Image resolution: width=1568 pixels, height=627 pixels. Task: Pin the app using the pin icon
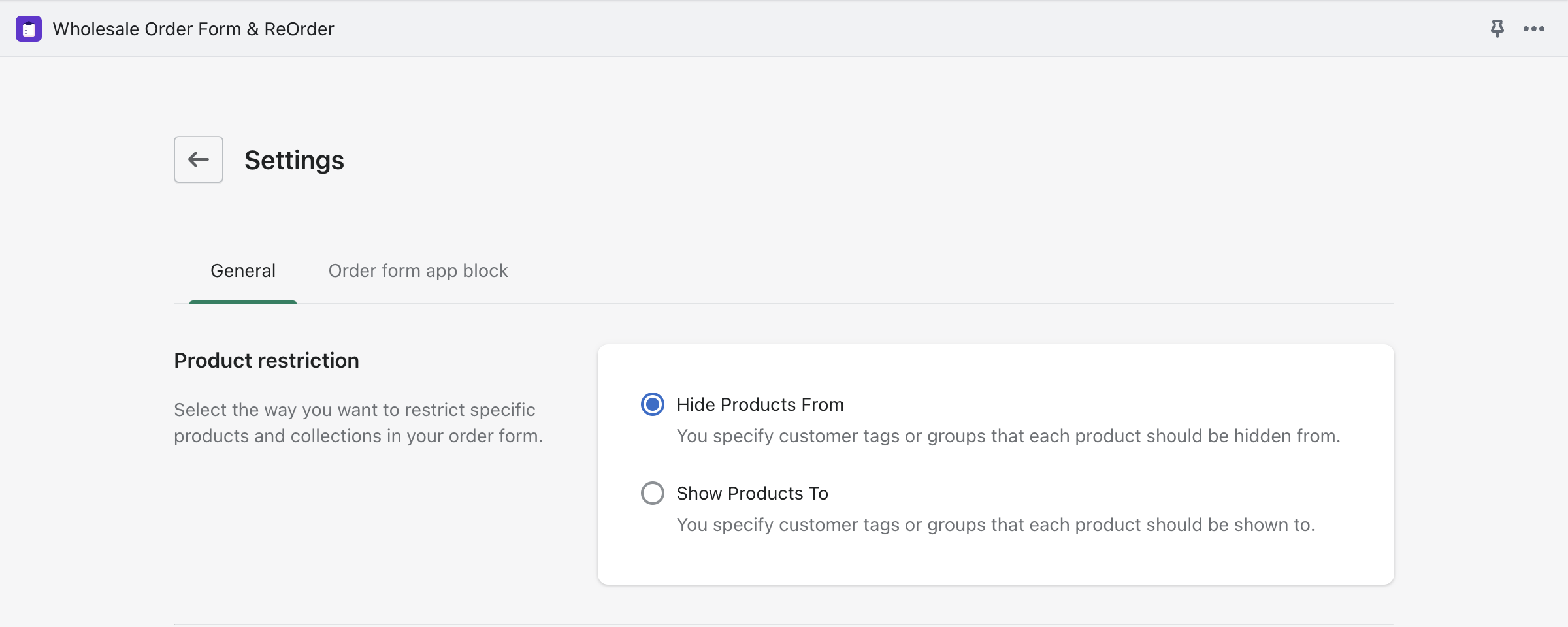pos(1497,29)
